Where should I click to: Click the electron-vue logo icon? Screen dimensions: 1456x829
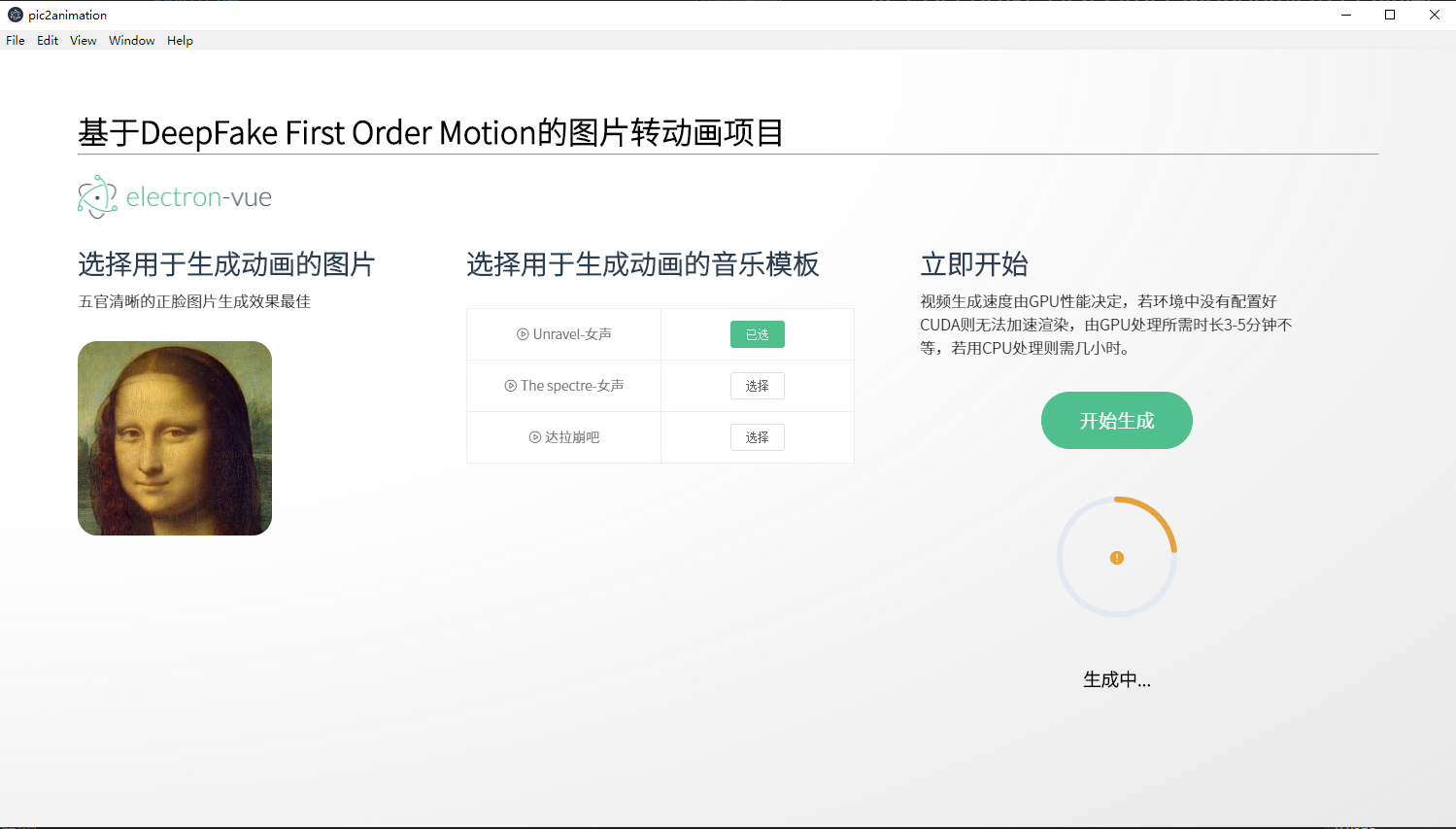[x=97, y=196]
